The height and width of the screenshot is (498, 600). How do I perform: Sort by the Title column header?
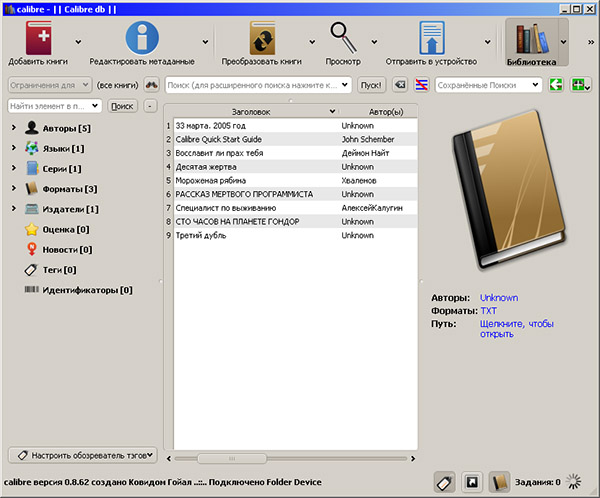click(250, 112)
